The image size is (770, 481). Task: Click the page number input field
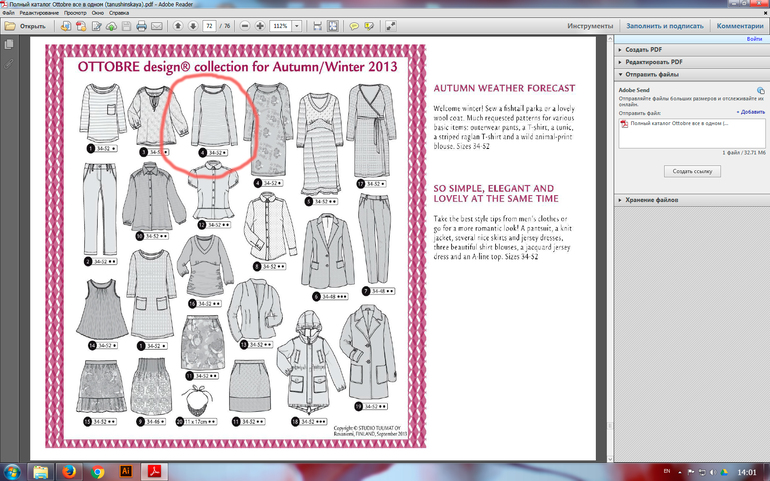click(211, 25)
